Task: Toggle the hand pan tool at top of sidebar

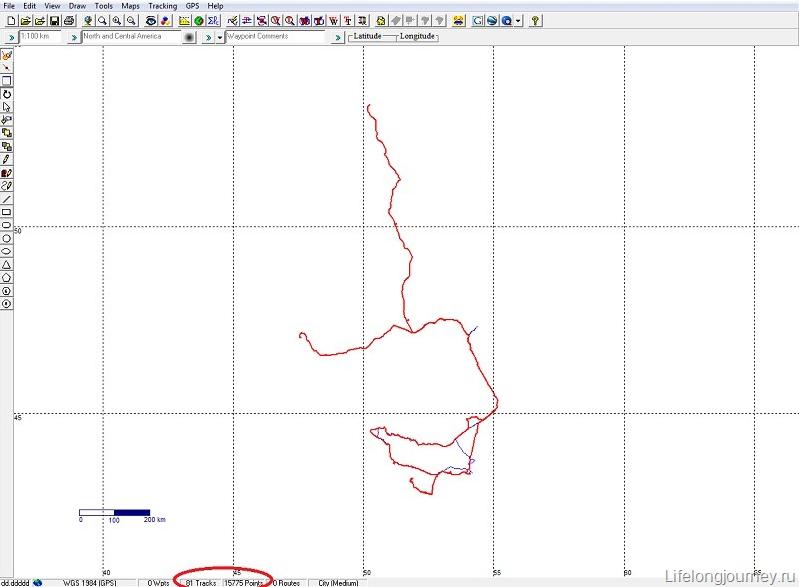Action: (6, 55)
